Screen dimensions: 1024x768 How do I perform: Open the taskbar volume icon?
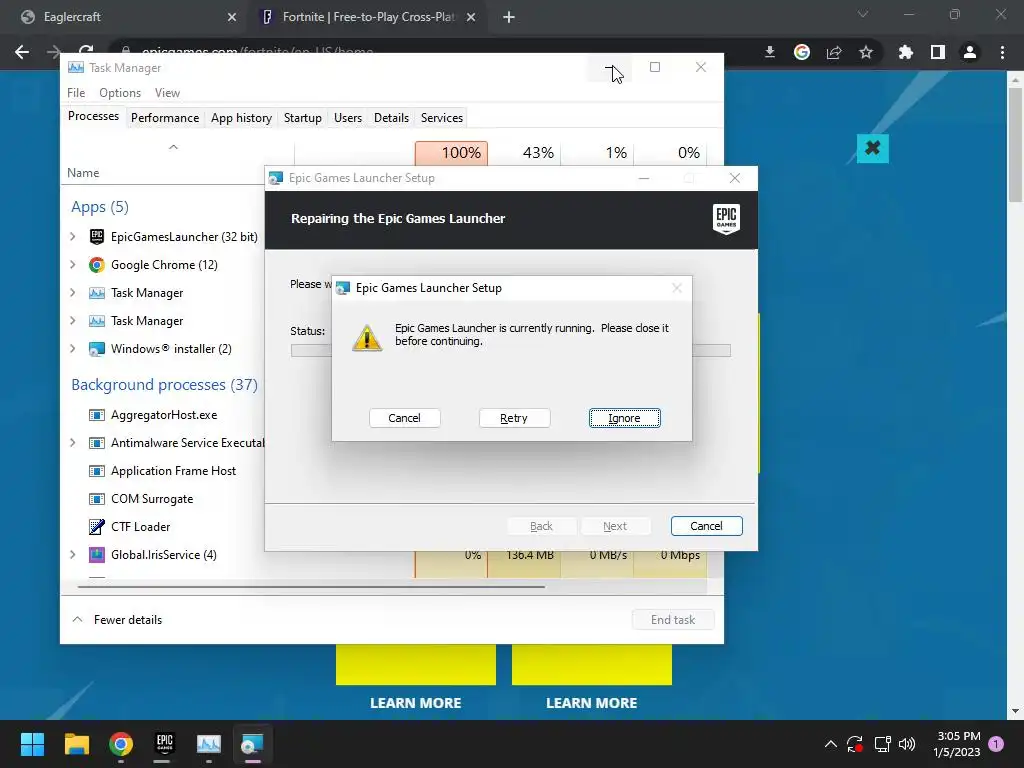(x=907, y=744)
